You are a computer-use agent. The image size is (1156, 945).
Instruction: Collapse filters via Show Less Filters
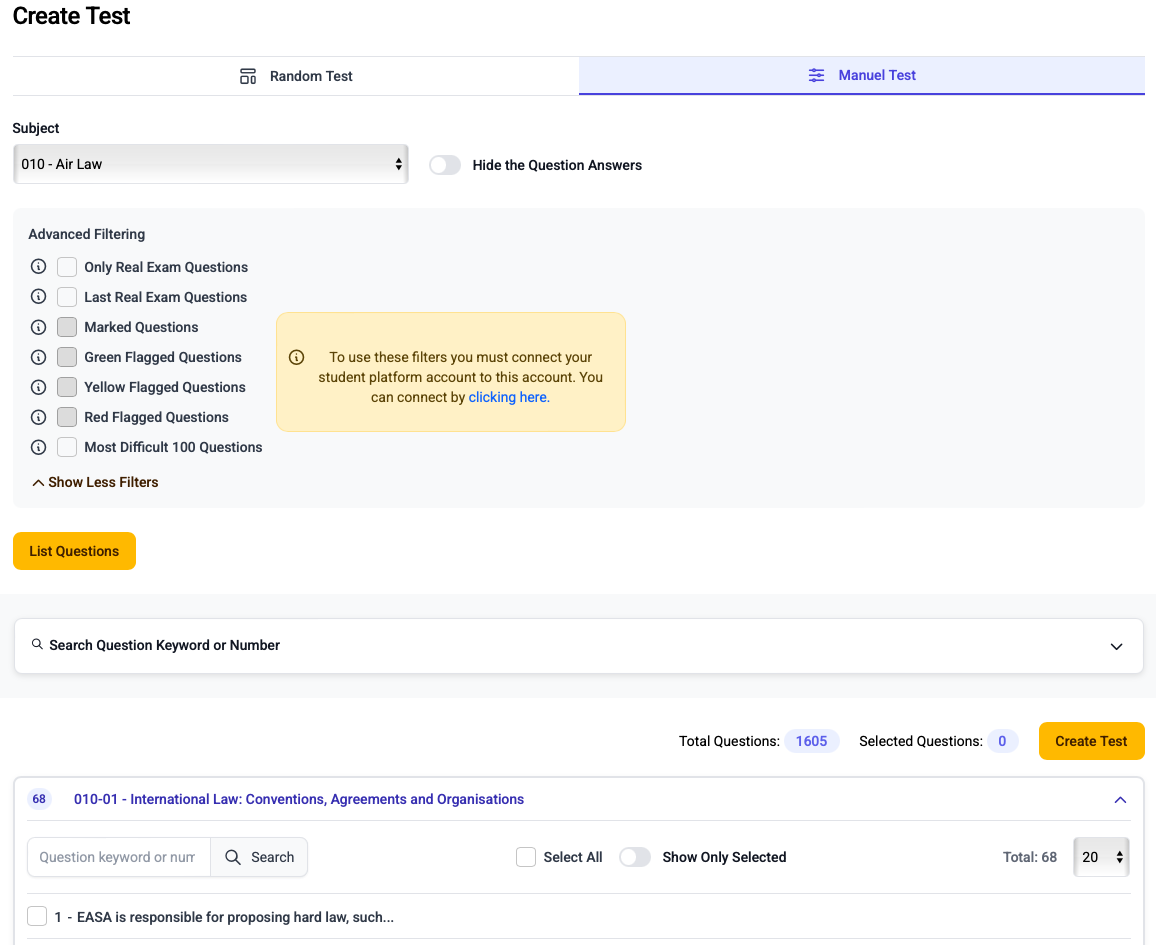tap(95, 482)
